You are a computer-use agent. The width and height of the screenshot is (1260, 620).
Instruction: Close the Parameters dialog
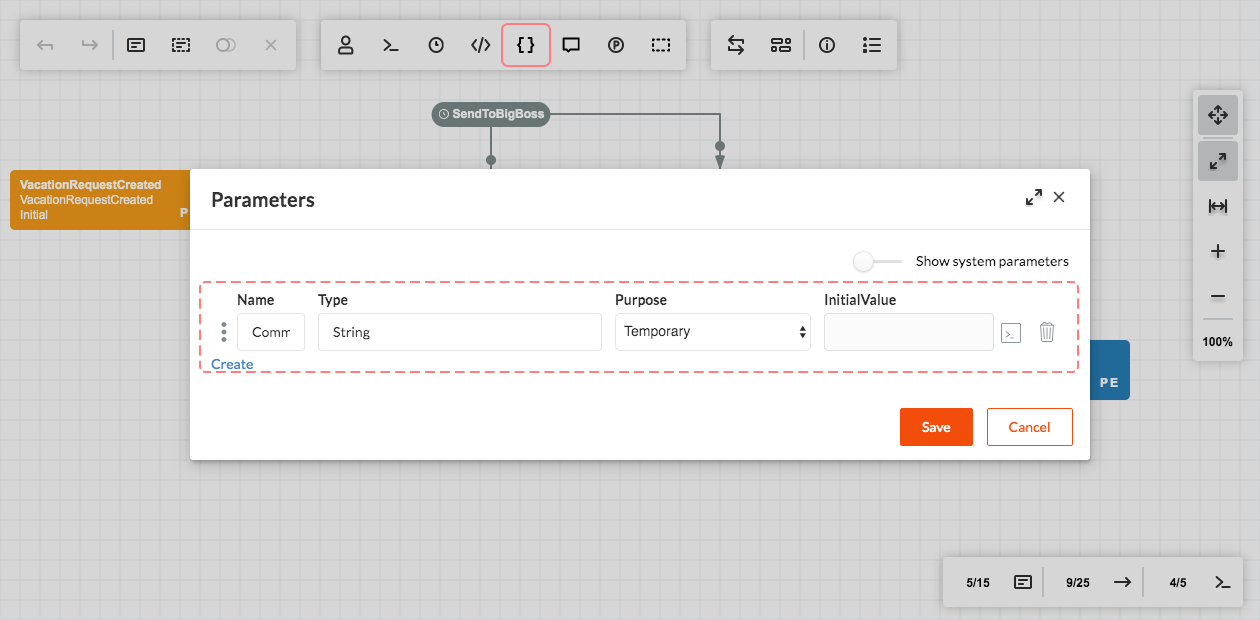click(x=1059, y=197)
